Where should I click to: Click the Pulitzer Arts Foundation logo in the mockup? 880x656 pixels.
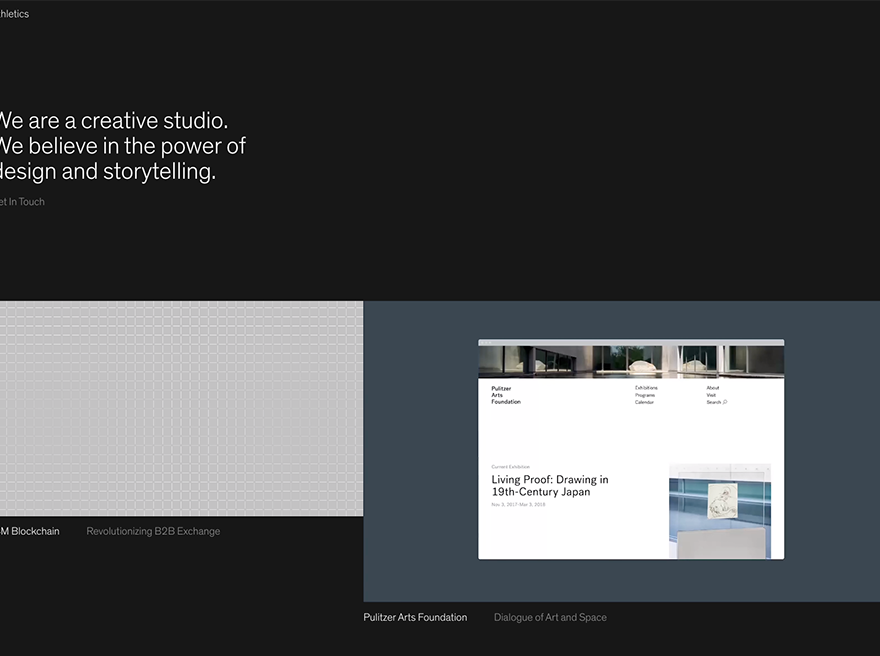click(506, 395)
